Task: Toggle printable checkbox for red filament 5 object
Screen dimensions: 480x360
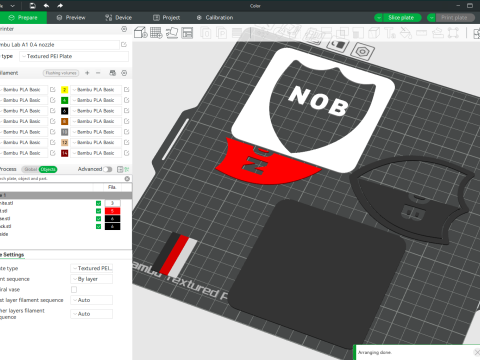Action: (x=98, y=211)
